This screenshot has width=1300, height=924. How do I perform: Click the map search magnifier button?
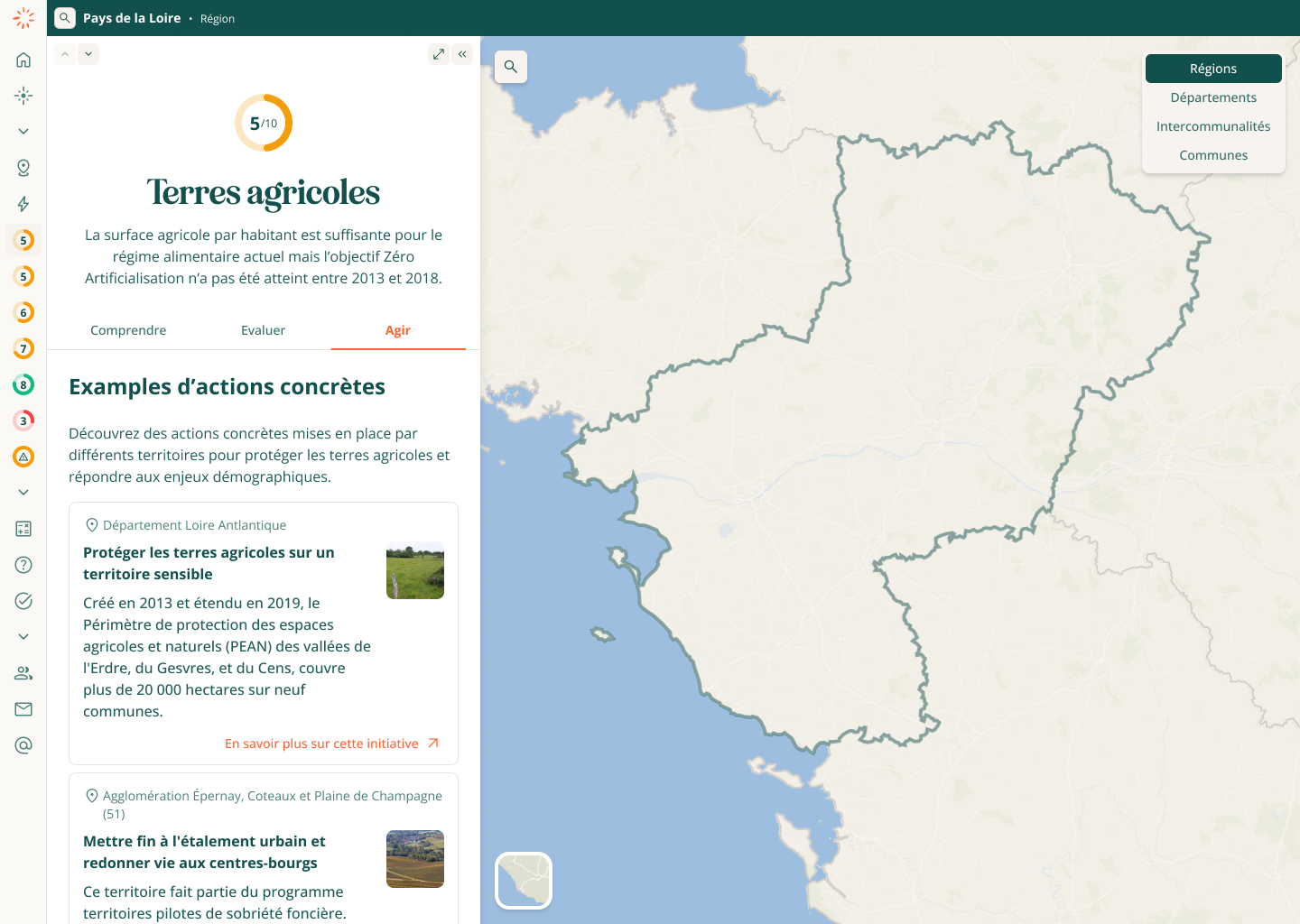(511, 67)
